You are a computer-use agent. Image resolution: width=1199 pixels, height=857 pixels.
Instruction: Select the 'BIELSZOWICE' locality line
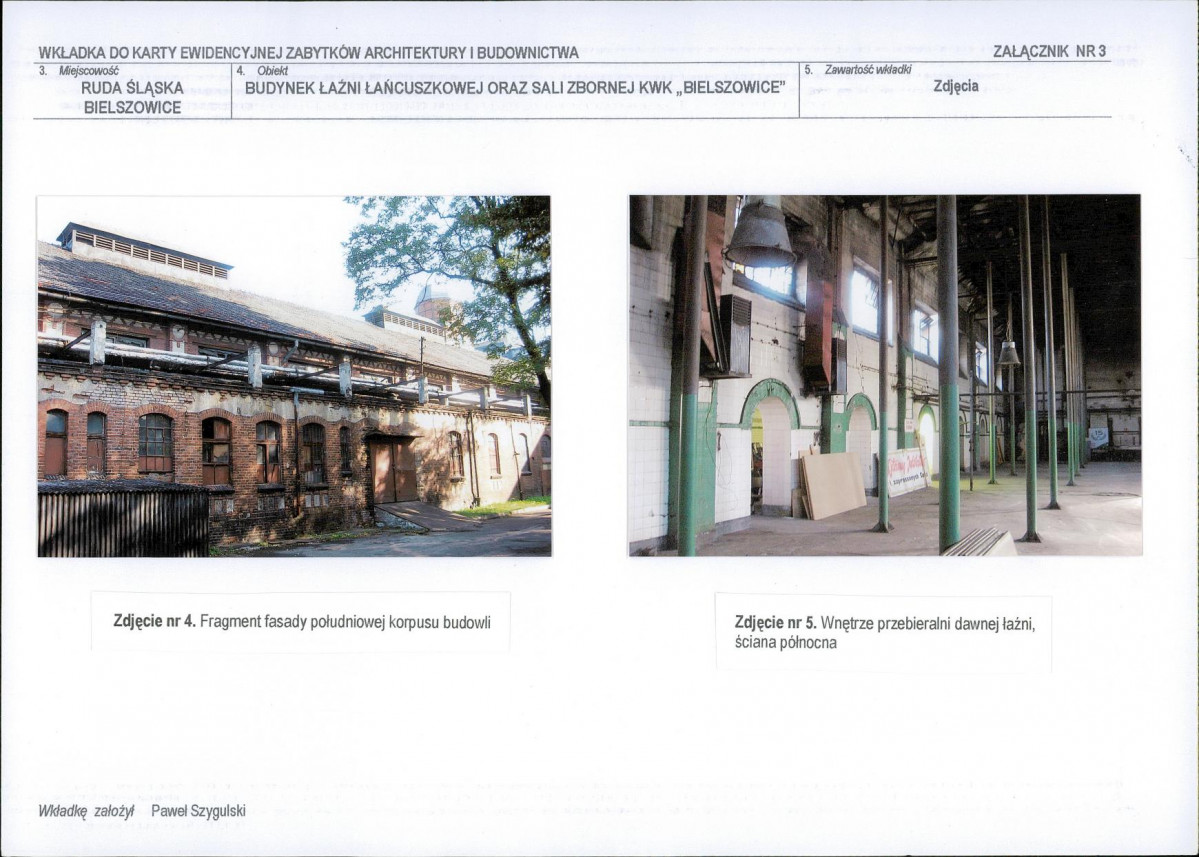[132, 108]
